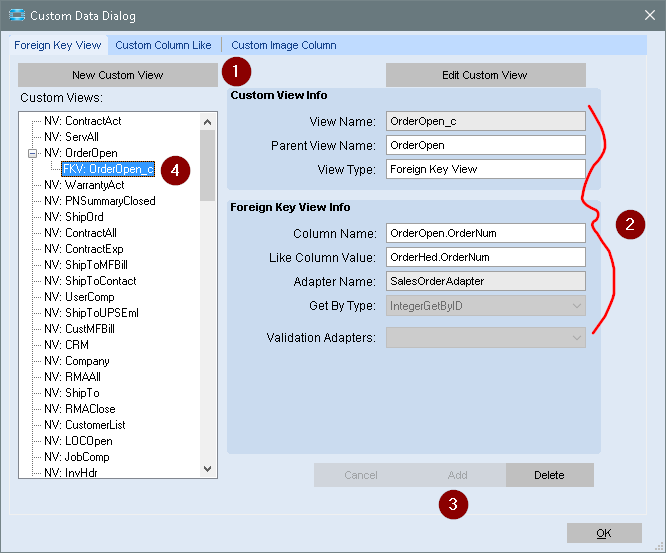Select NV: ServAll in the tree

(x=71, y=137)
